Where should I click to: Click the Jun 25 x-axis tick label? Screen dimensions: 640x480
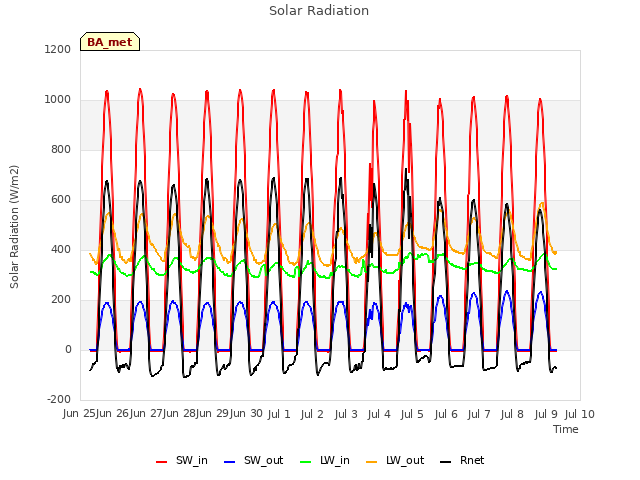(x=79, y=414)
